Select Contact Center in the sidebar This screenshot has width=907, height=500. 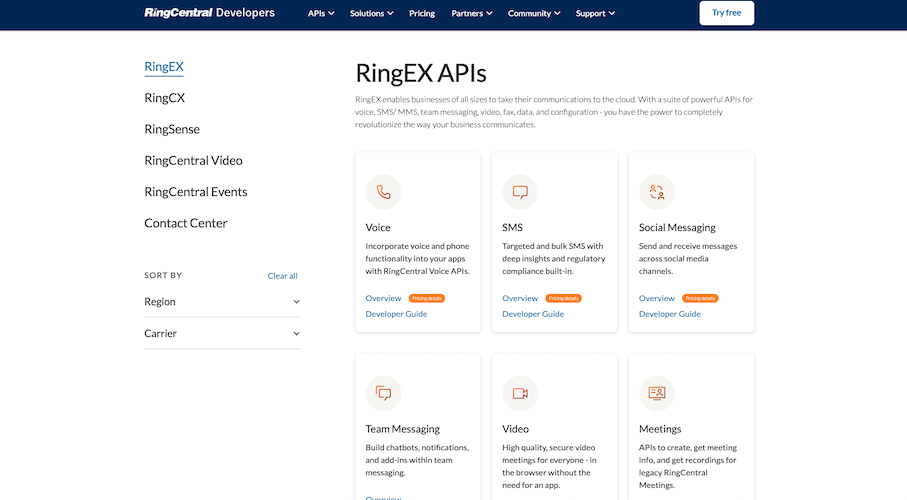click(186, 223)
